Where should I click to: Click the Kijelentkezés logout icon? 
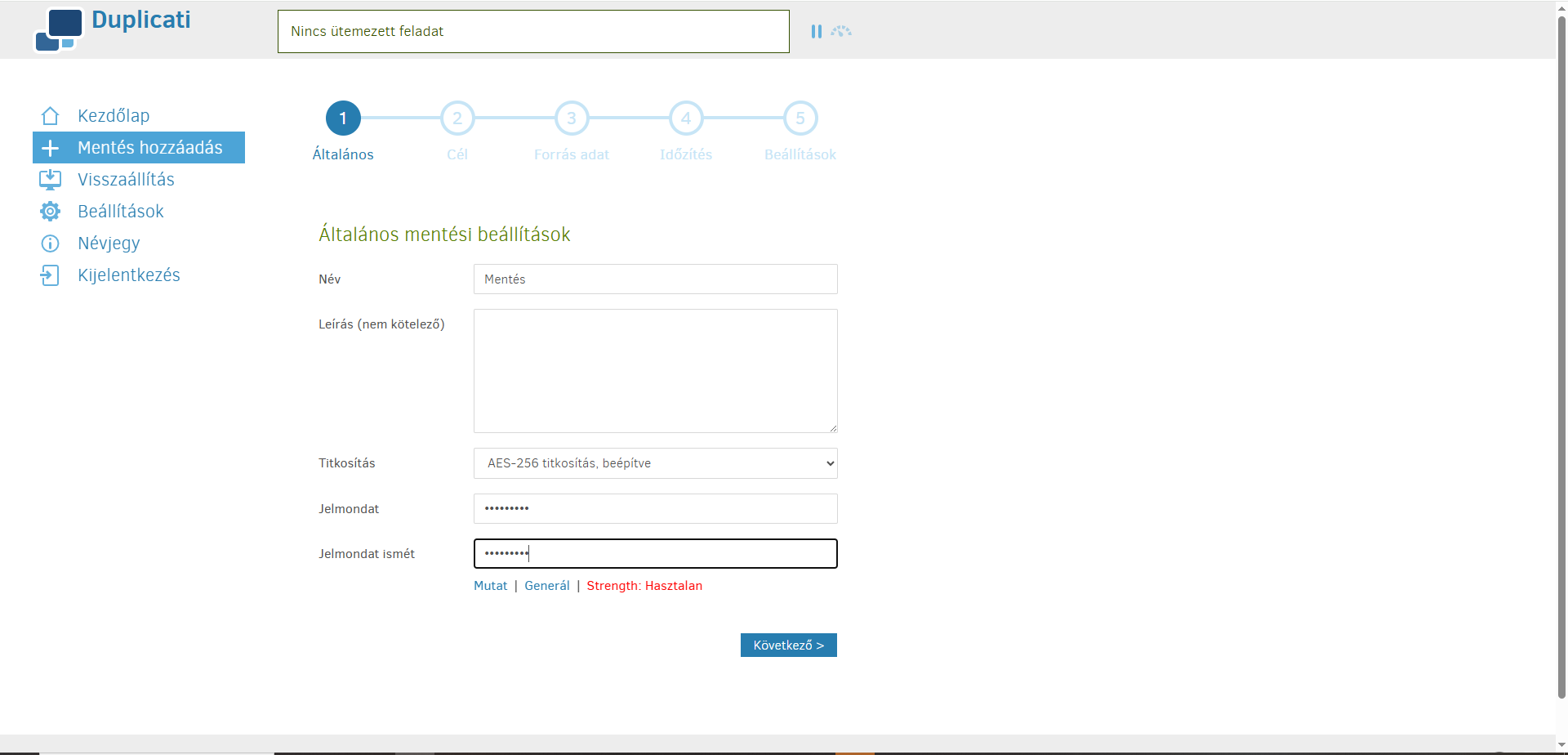click(x=50, y=275)
